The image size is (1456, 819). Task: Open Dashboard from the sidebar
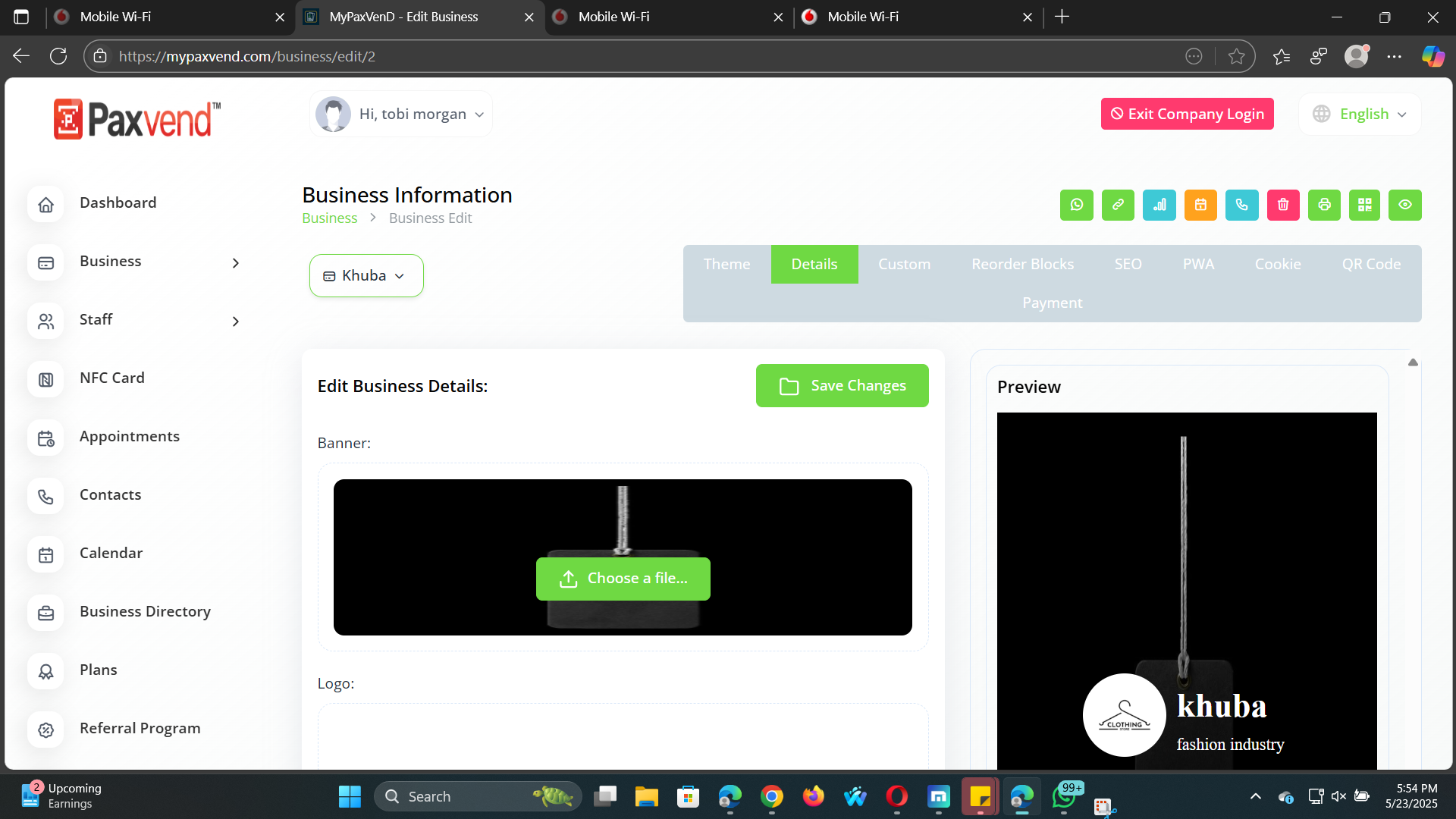pyautogui.click(x=118, y=203)
